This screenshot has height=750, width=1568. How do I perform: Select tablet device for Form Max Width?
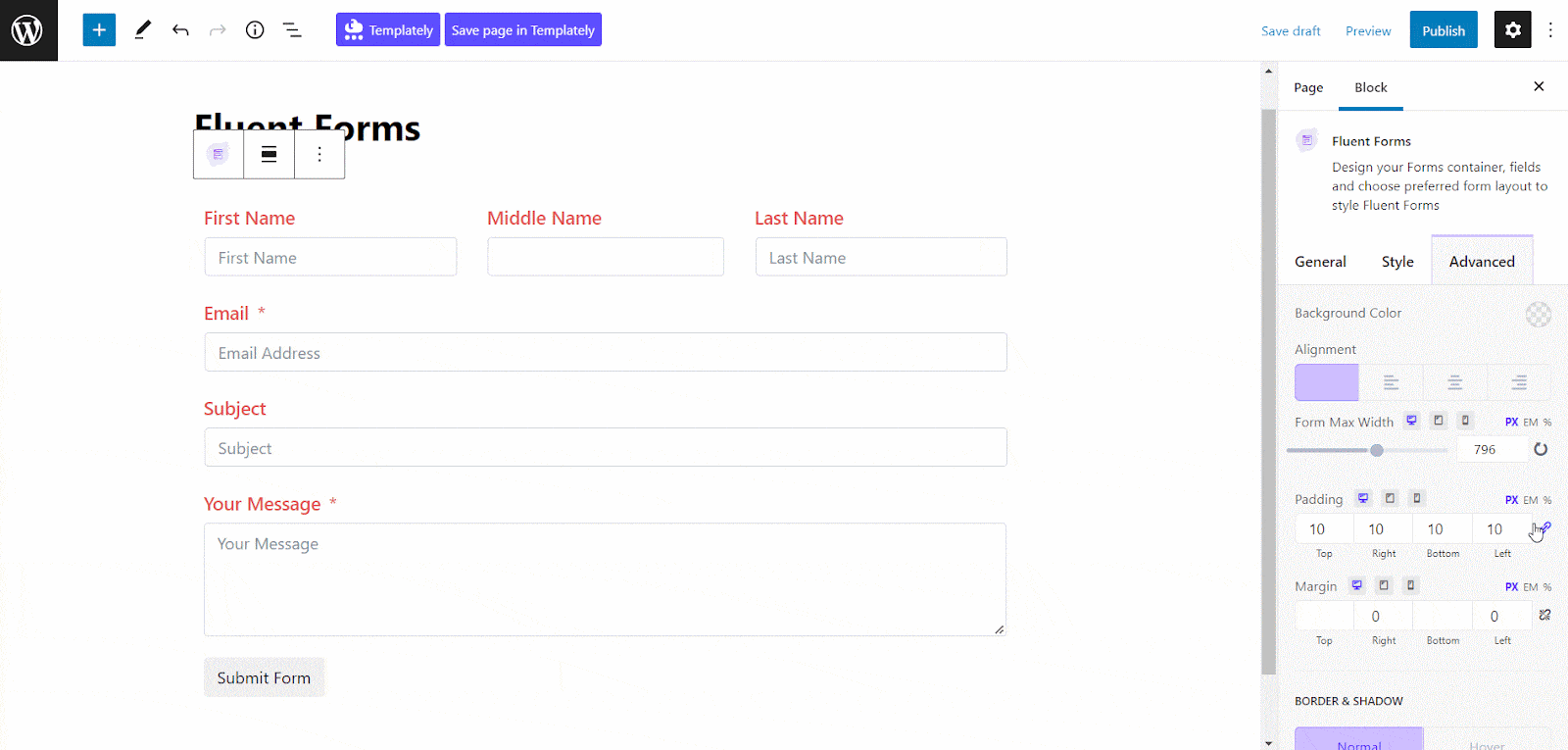pyautogui.click(x=1439, y=421)
